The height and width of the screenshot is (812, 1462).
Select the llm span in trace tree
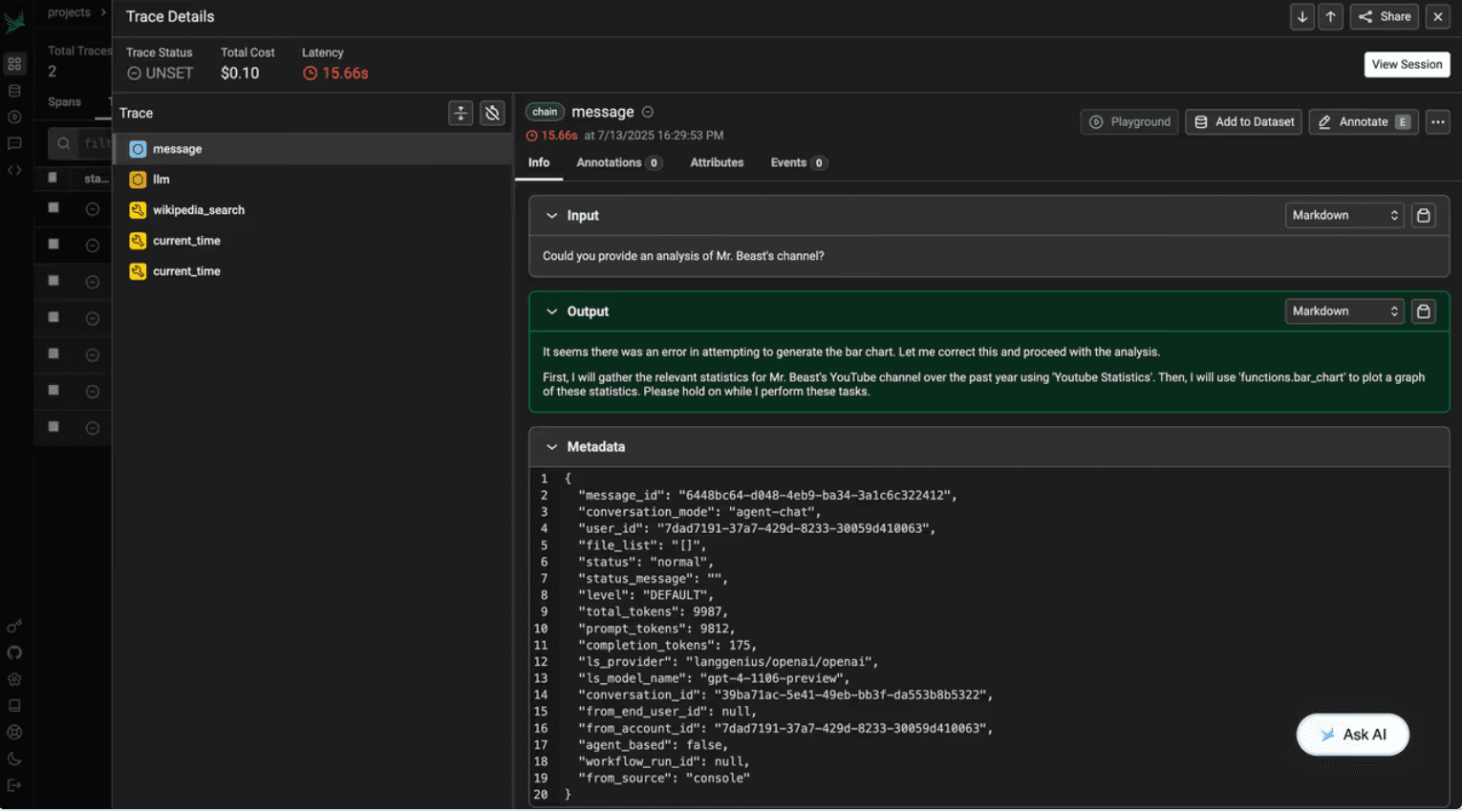[161, 180]
